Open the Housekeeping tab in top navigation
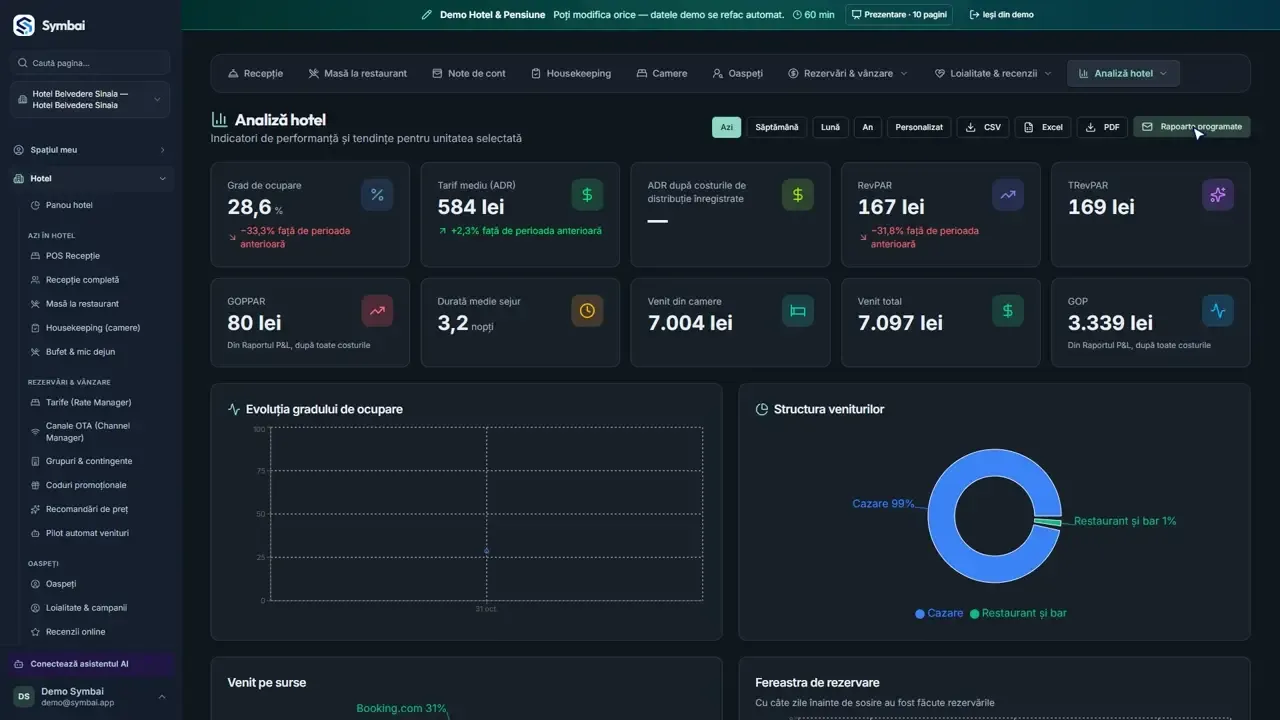This screenshot has width=1280, height=720. pyautogui.click(x=570, y=73)
